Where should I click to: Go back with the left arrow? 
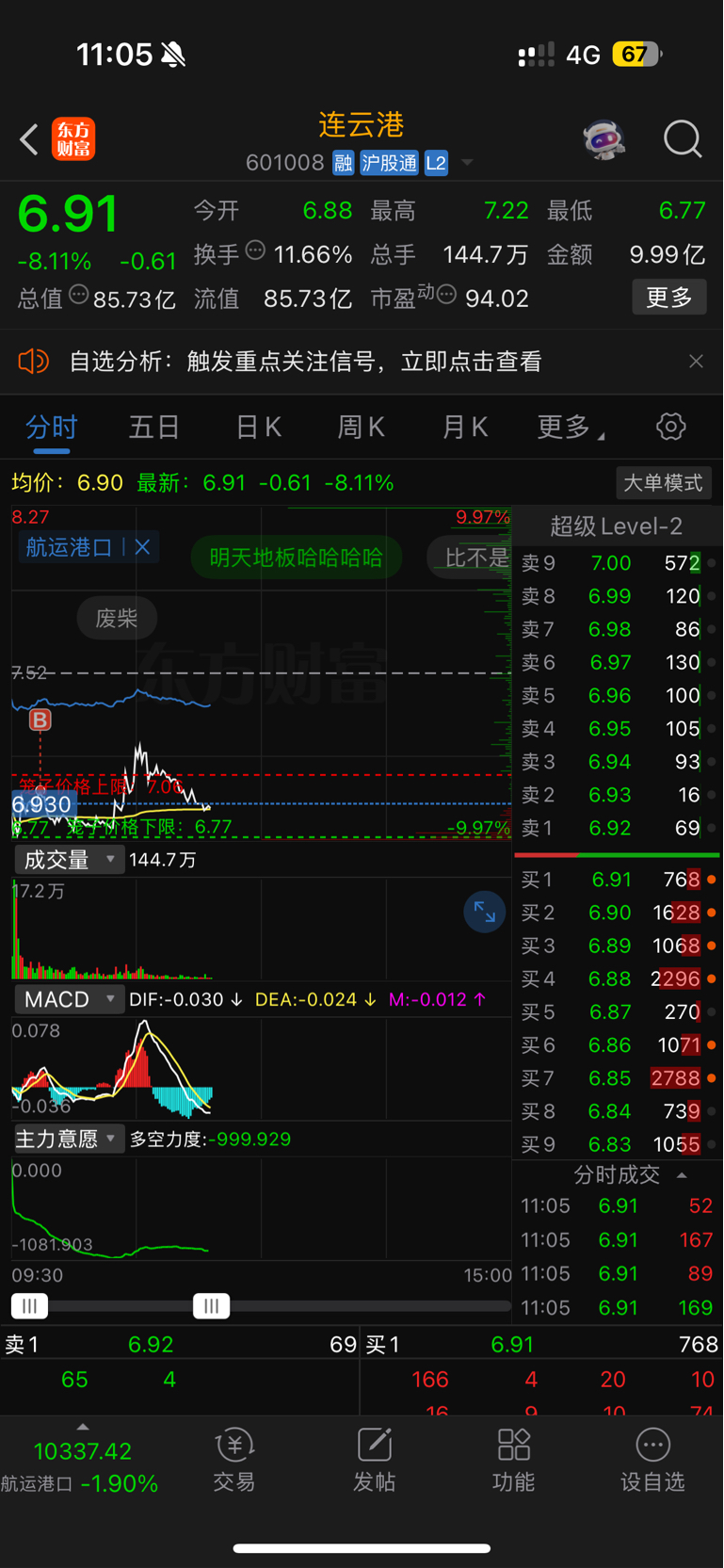coord(29,139)
